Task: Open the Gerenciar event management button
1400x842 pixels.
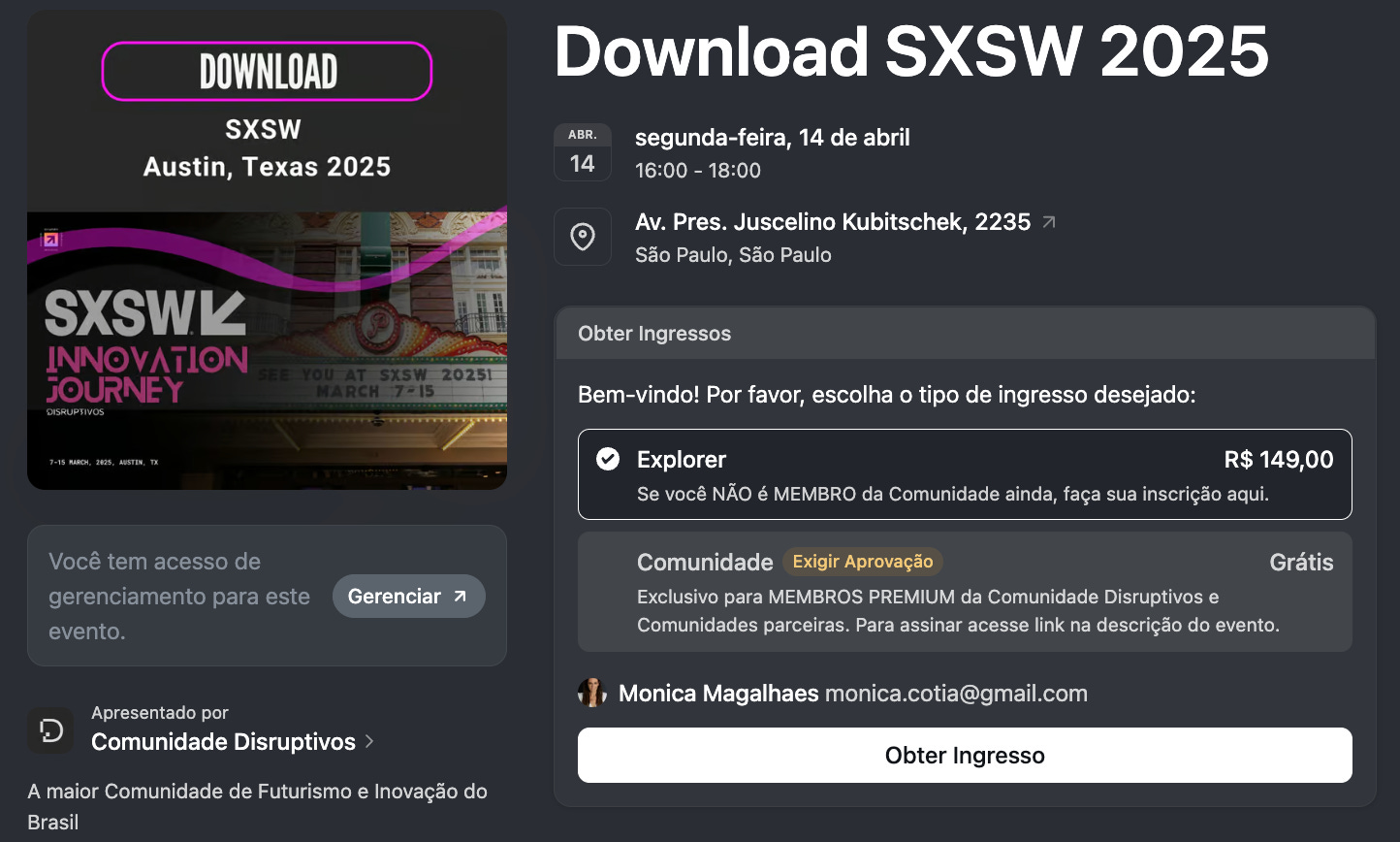Action: (408, 597)
